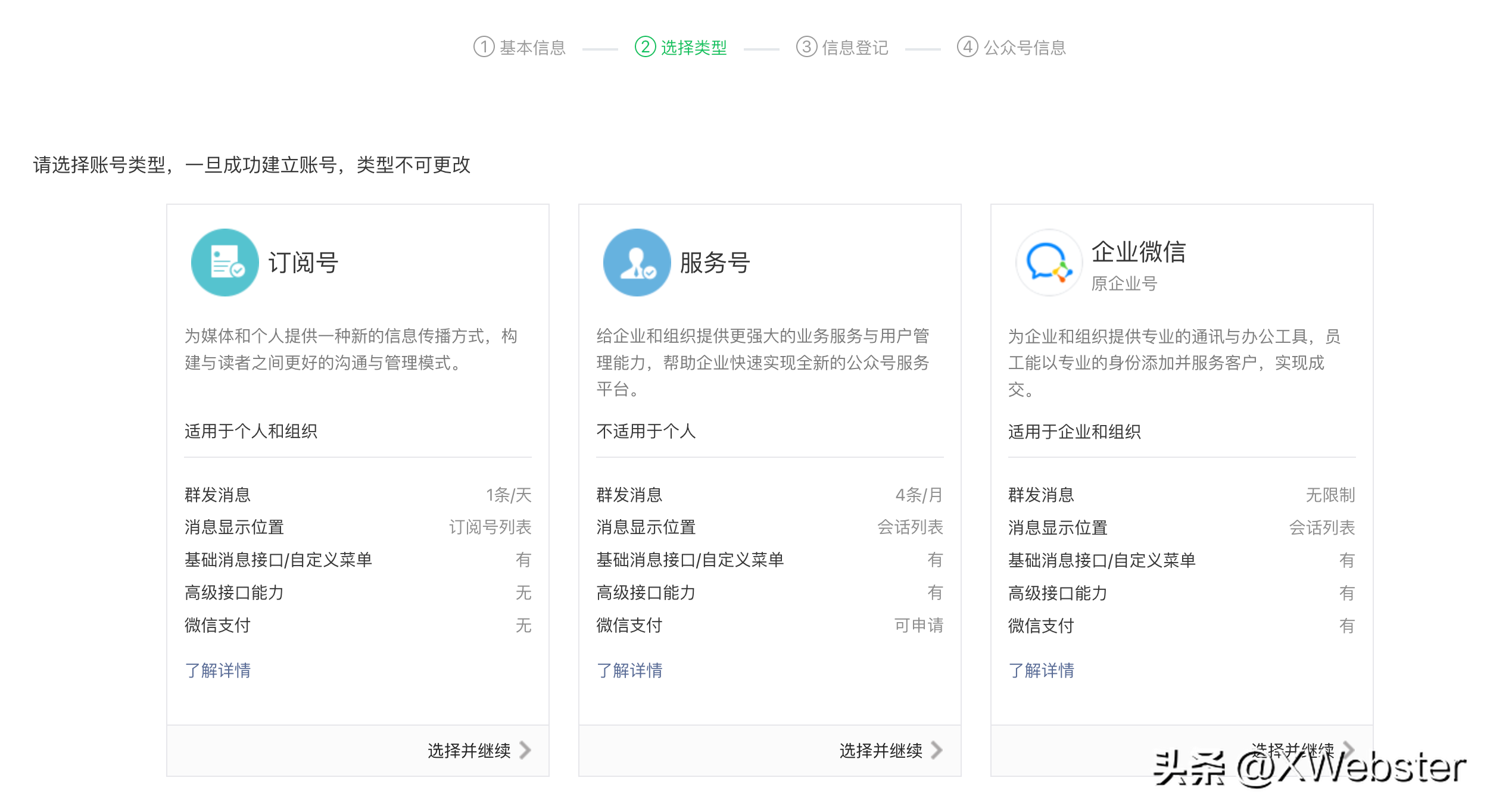
Task: Choose 选择并继续 for 订阅号
Action: coord(469,751)
